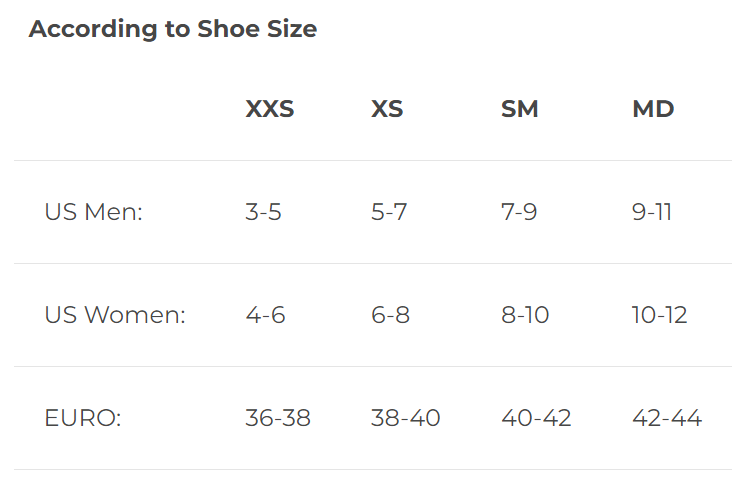Click the 'According to Shoe Size' heading

pyautogui.click(x=173, y=29)
